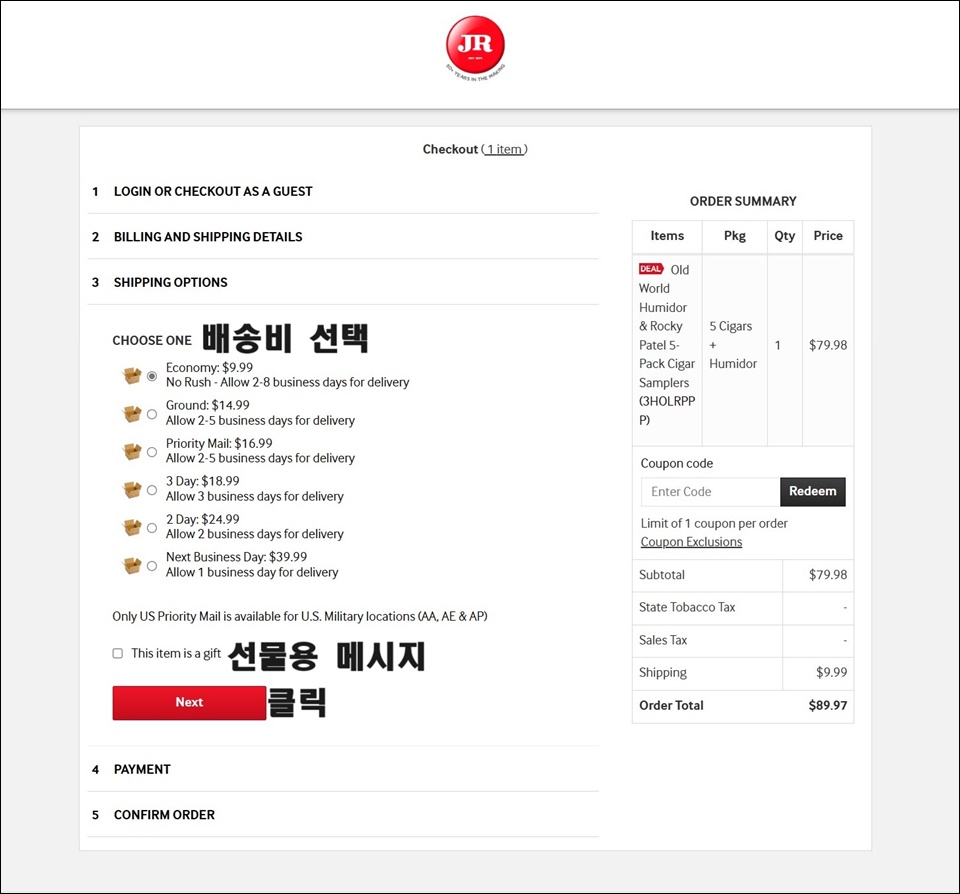Click the Subtotal $79.98 amount
This screenshot has height=894, width=960.
click(x=828, y=574)
